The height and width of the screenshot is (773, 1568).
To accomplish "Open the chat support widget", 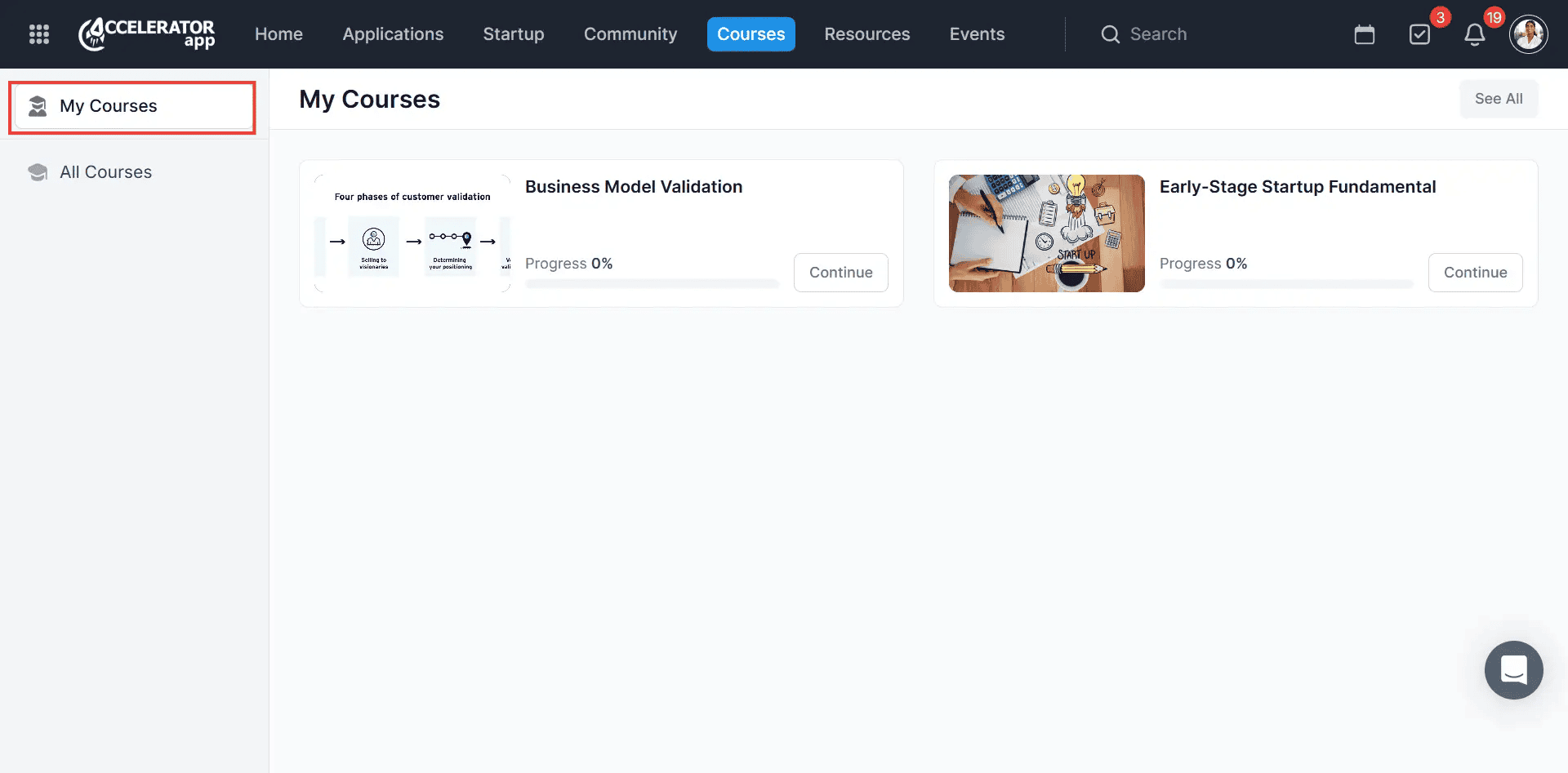I will click(x=1513, y=669).
